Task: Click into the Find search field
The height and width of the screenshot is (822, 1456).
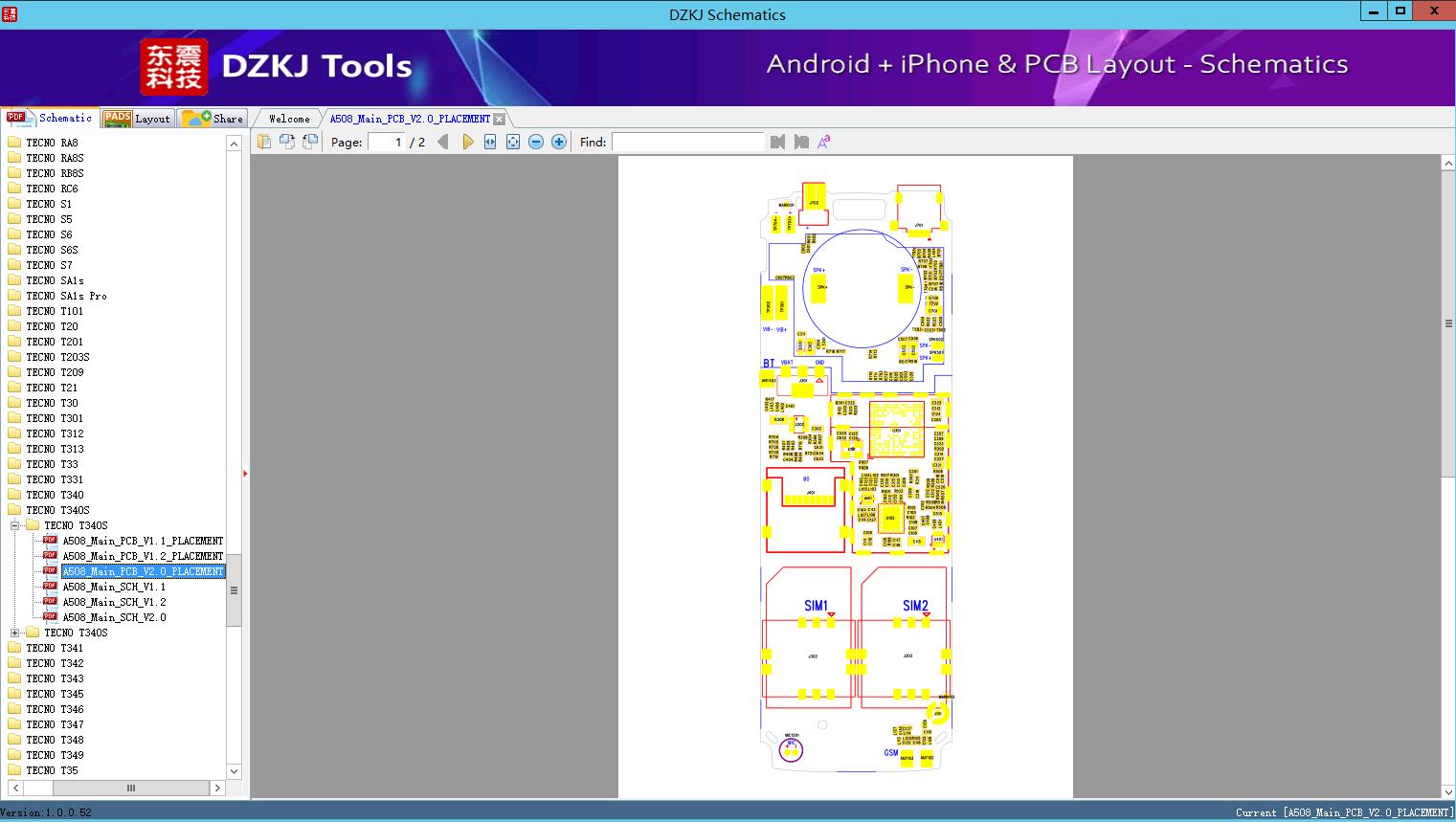Action: point(687,142)
